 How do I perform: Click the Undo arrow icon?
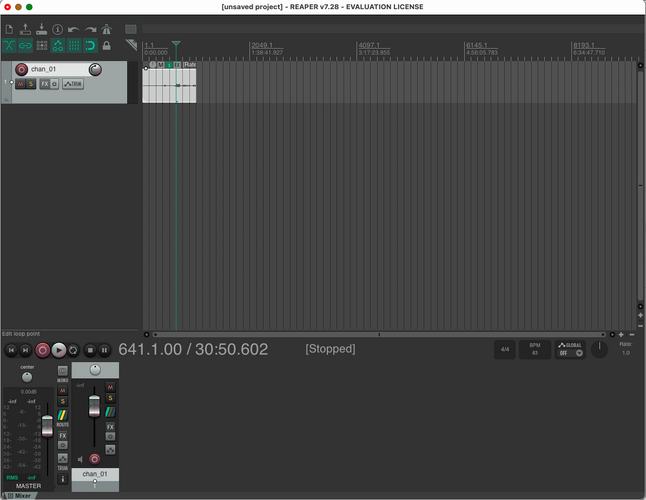[x=74, y=29]
